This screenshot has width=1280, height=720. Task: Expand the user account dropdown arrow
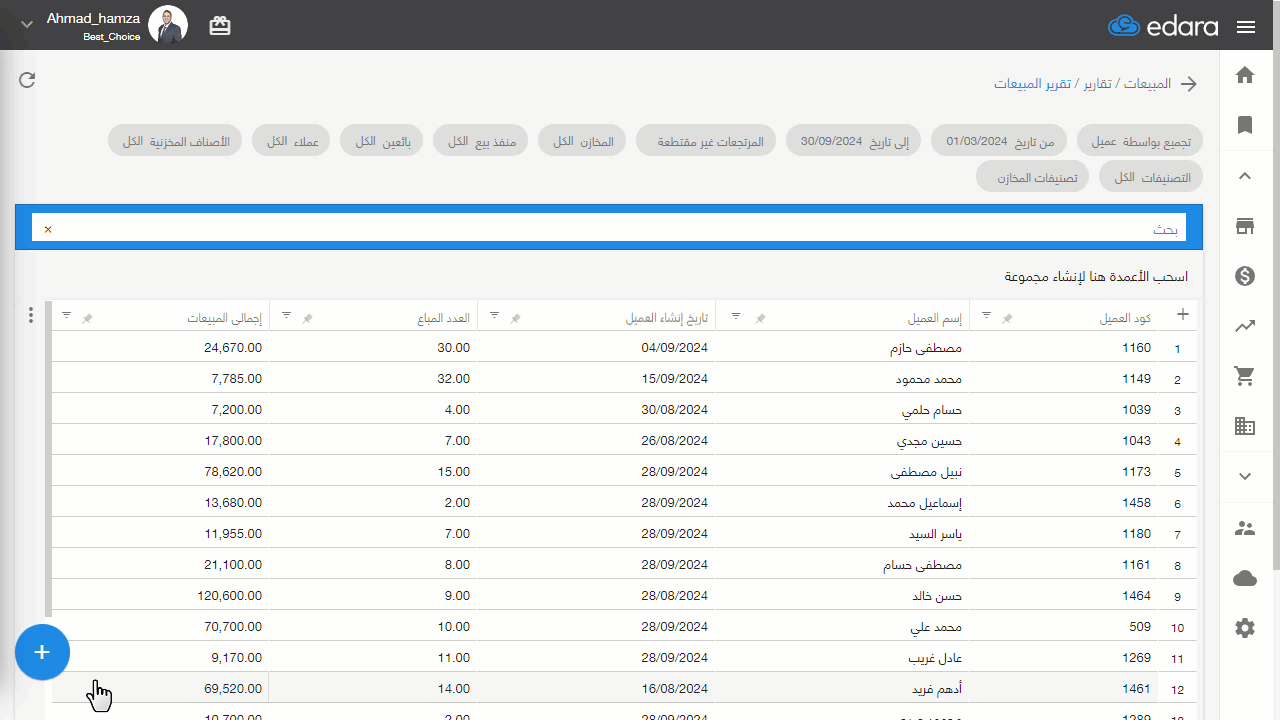coord(27,25)
